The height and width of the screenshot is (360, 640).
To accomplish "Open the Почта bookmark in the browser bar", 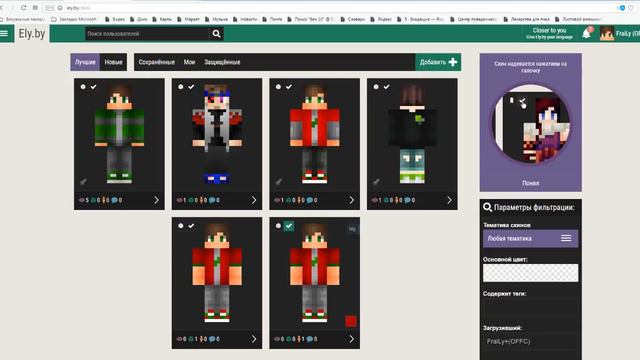I will [272, 19].
